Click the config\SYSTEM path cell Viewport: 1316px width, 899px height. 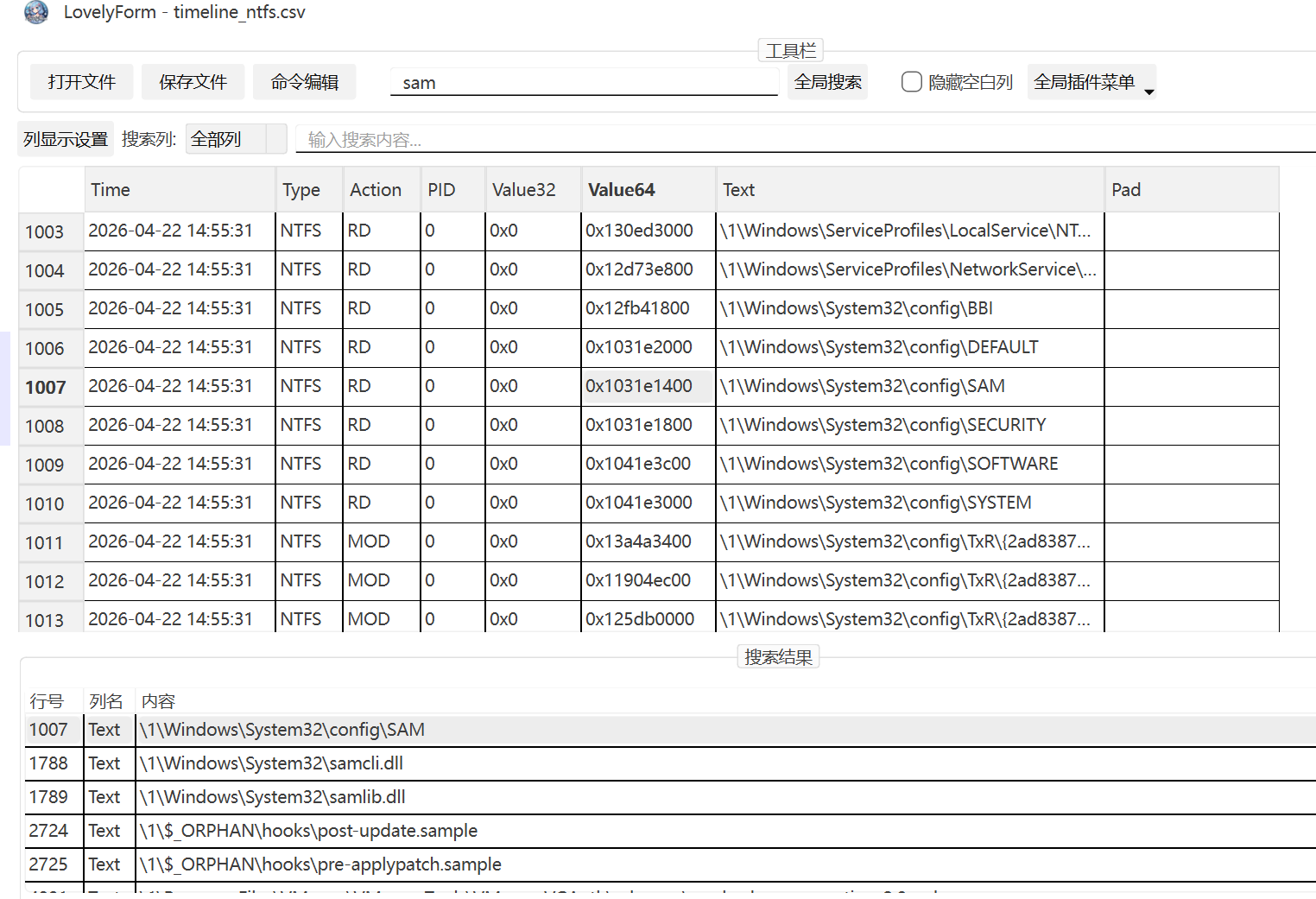(910, 503)
